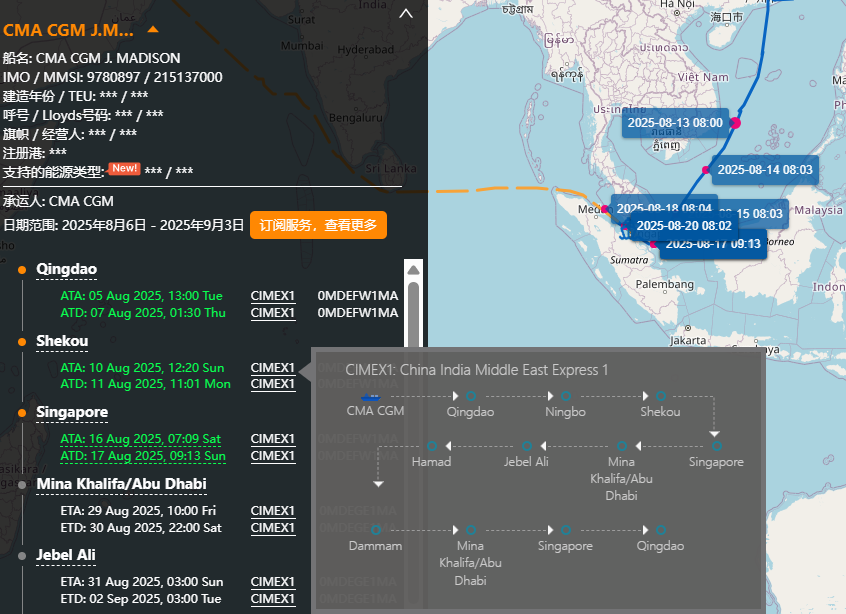The image size is (846, 614).
Task: Click Ningbo node in route popup
Action: tap(566, 396)
